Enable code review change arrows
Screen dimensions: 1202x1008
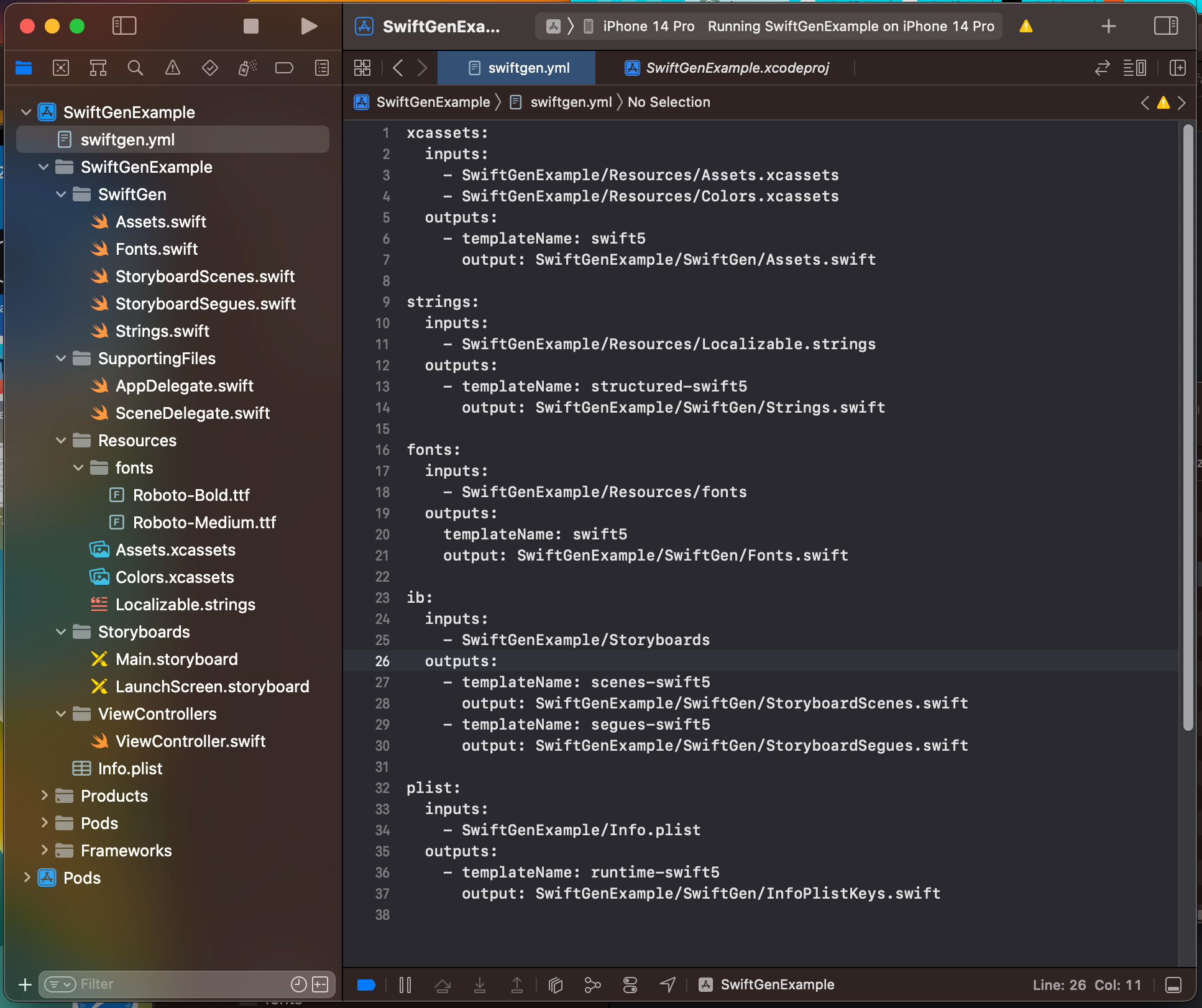[x=1102, y=68]
